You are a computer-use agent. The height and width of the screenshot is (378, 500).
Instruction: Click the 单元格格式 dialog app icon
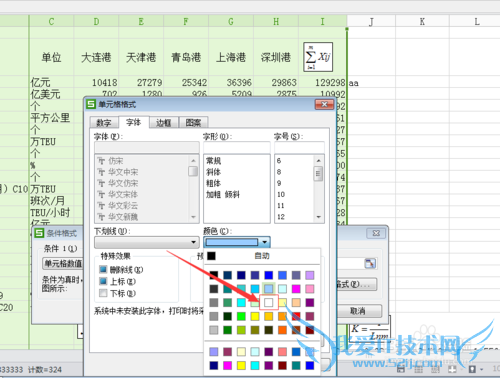[x=91, y=104]
